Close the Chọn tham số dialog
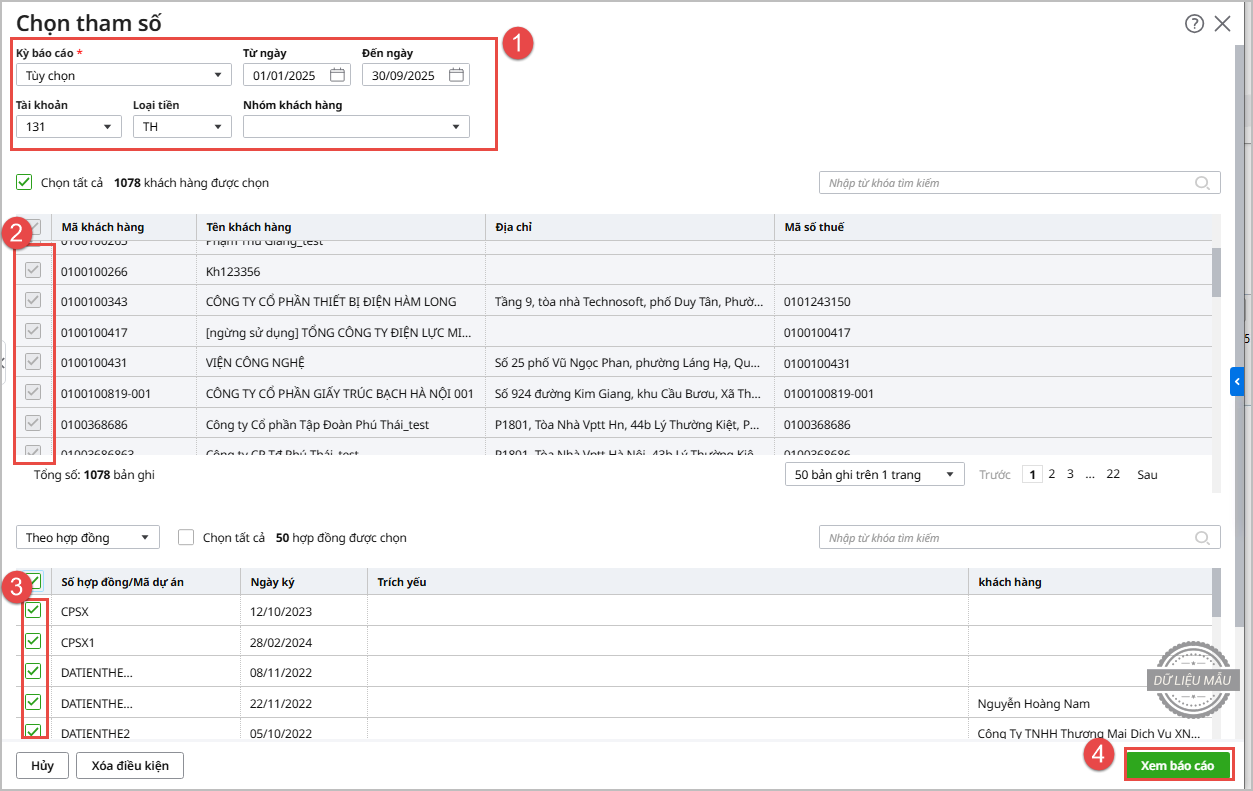The image size is (1253, 791). (1222, 24)
